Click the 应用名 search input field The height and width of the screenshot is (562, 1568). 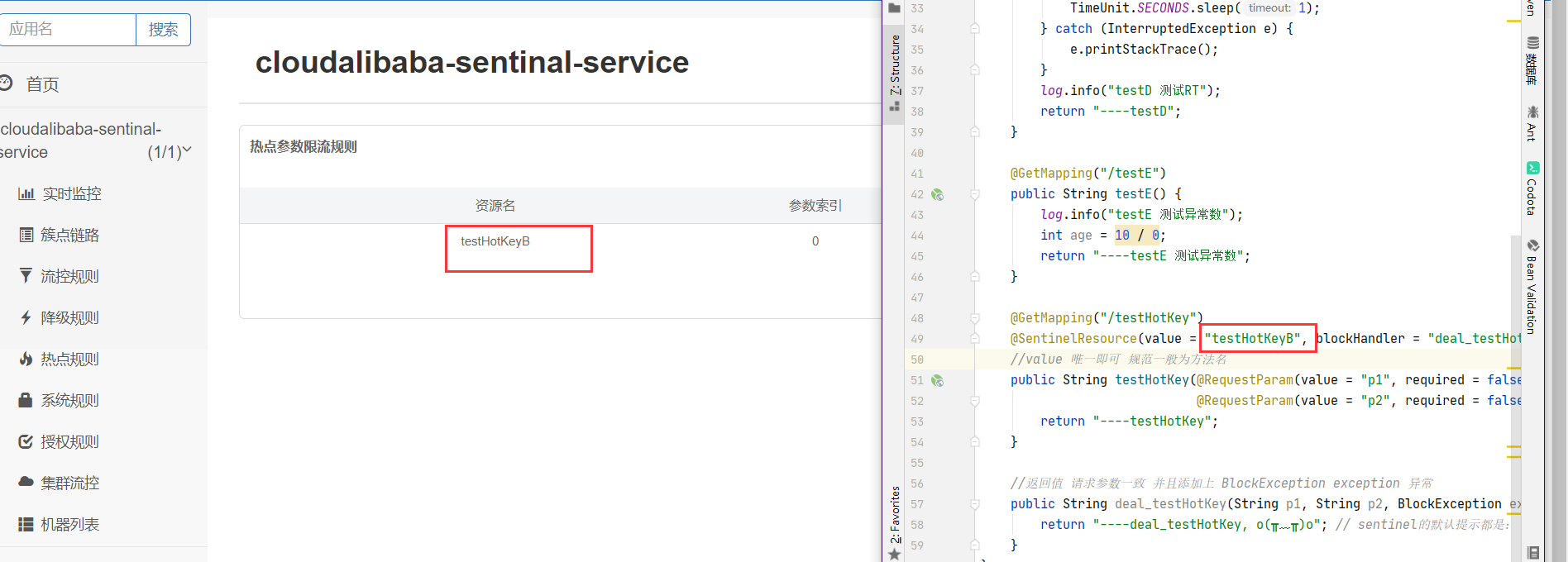tap(68, 30)
